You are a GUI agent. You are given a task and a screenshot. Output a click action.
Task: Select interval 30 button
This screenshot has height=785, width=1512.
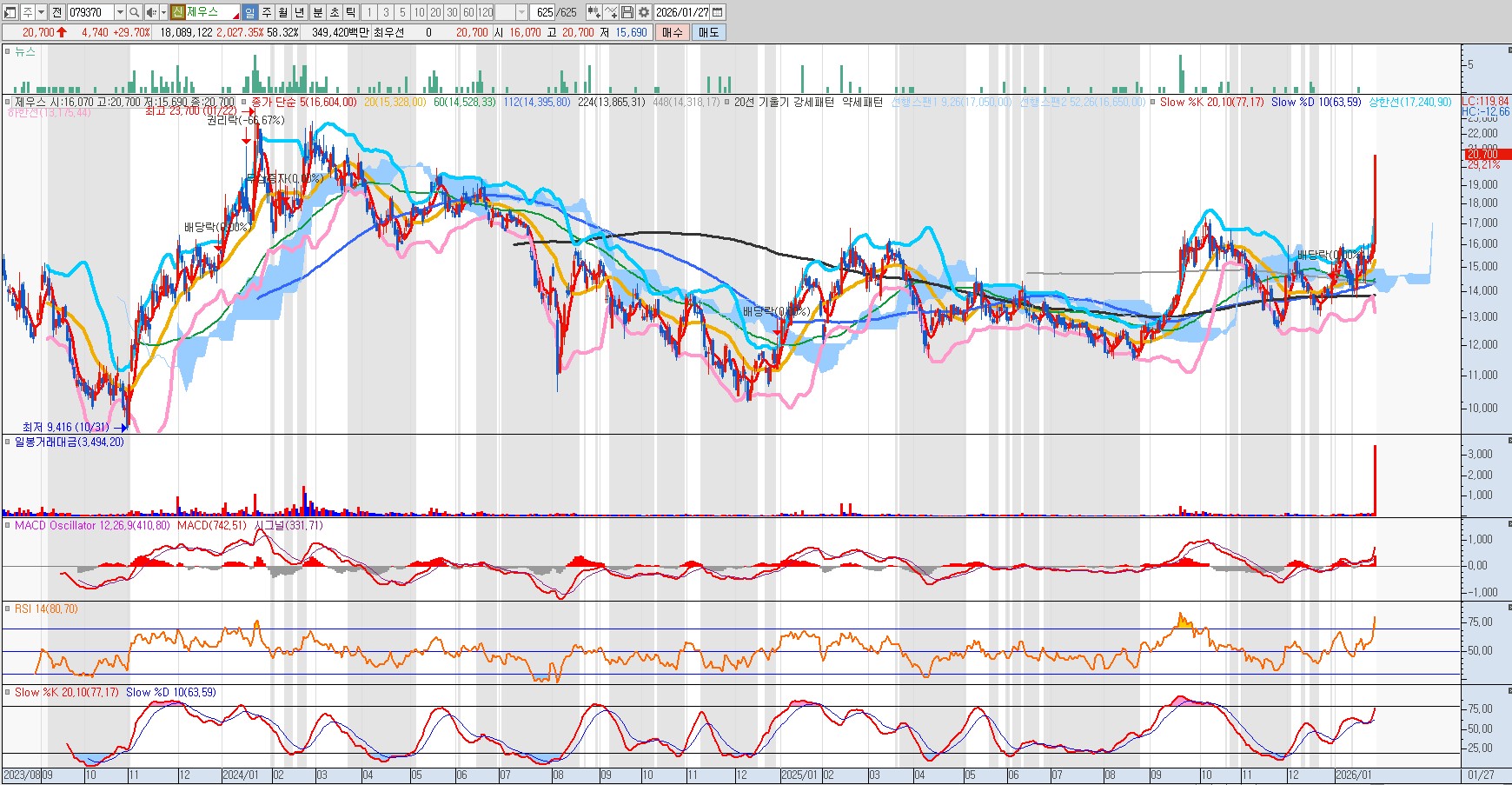tap(452, 12)
